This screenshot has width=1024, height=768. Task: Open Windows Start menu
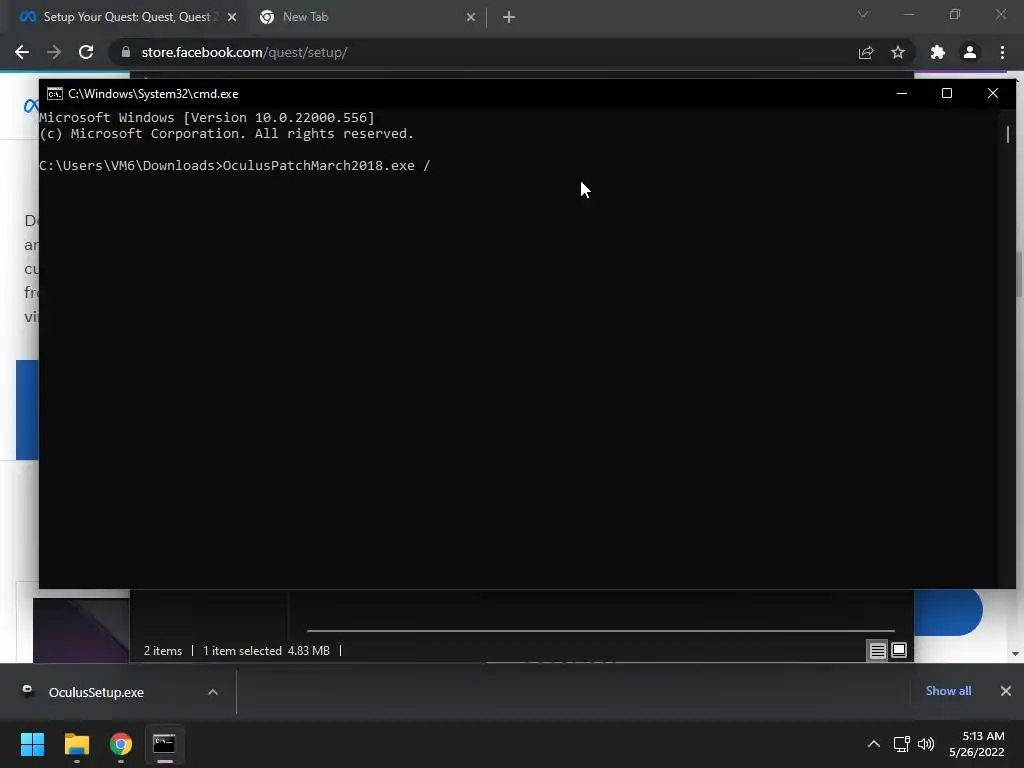pyautogui.click(x=32, y=744)
